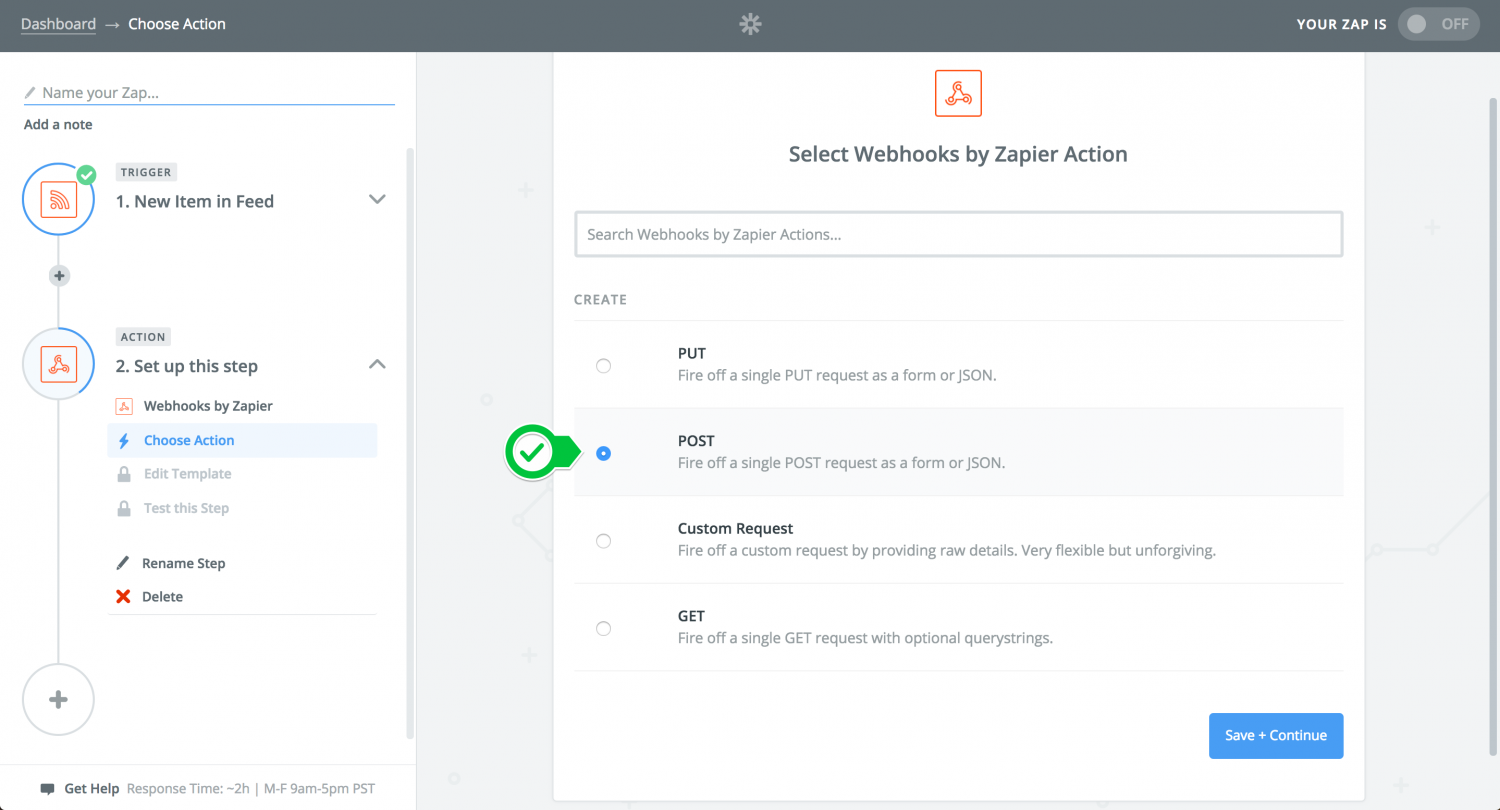Select the PUT radio button

(x=603, y=366)
